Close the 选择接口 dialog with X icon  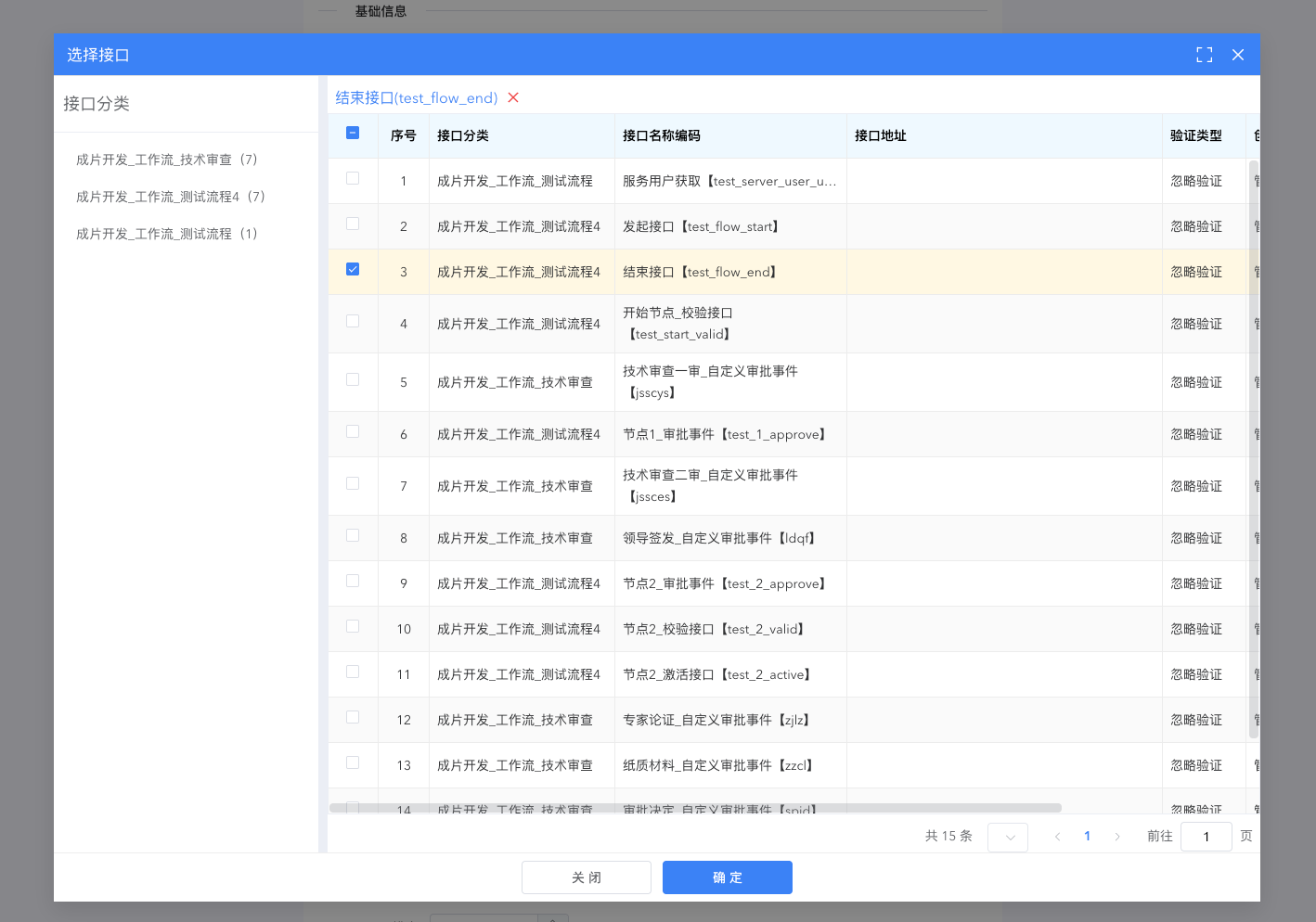[1237, 55]
